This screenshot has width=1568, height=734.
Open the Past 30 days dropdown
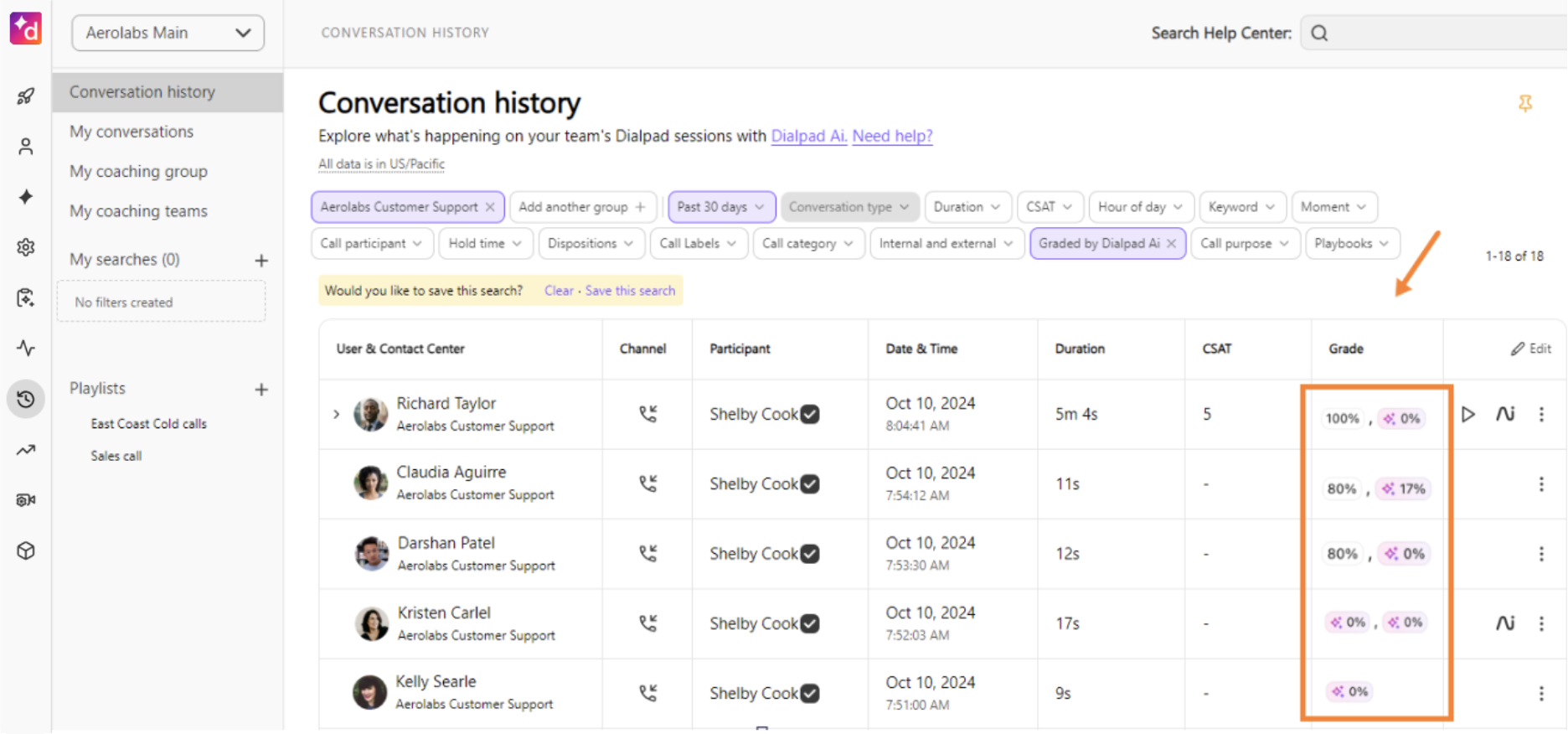(721, 207)
